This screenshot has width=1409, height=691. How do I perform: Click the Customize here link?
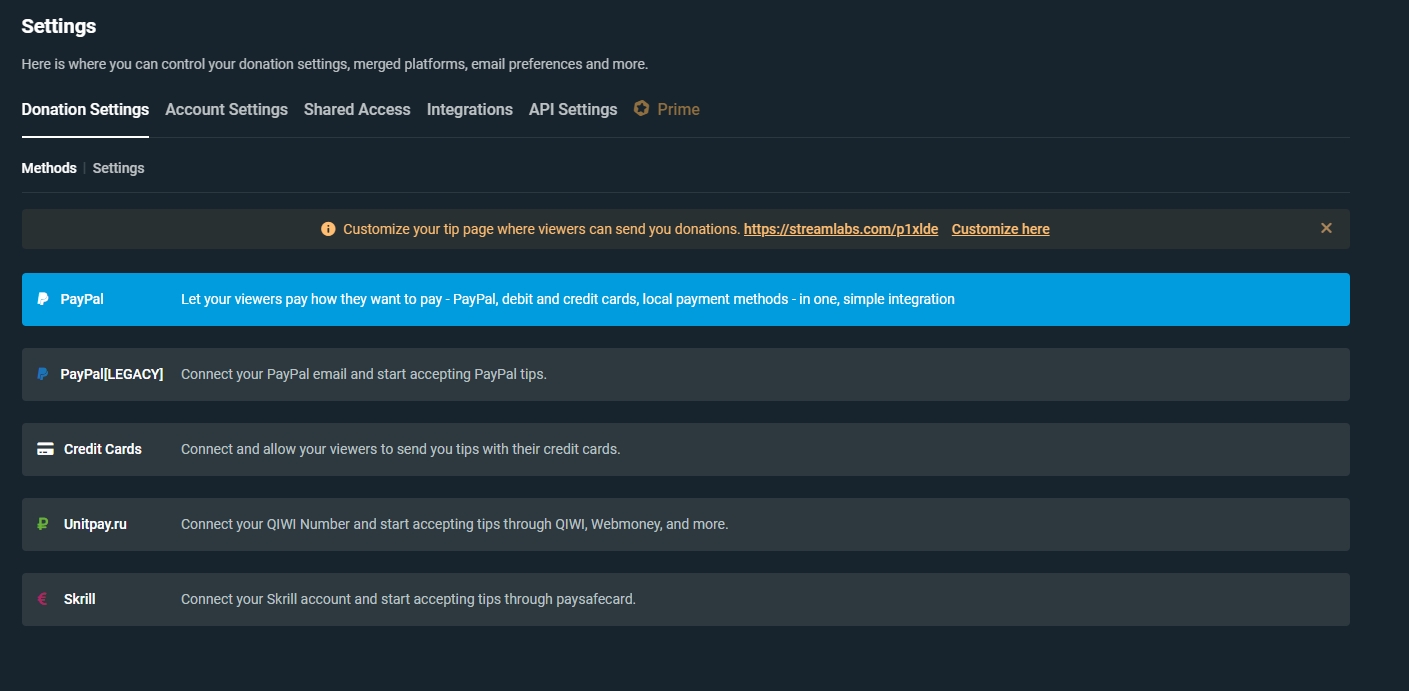pyautogui.click(x=1000, y=229)
